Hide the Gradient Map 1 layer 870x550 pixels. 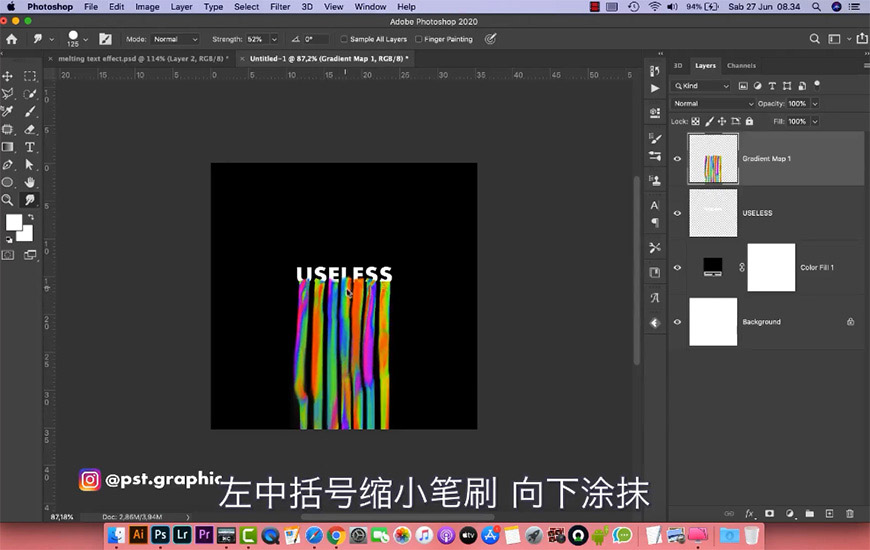tap(677, 159)
